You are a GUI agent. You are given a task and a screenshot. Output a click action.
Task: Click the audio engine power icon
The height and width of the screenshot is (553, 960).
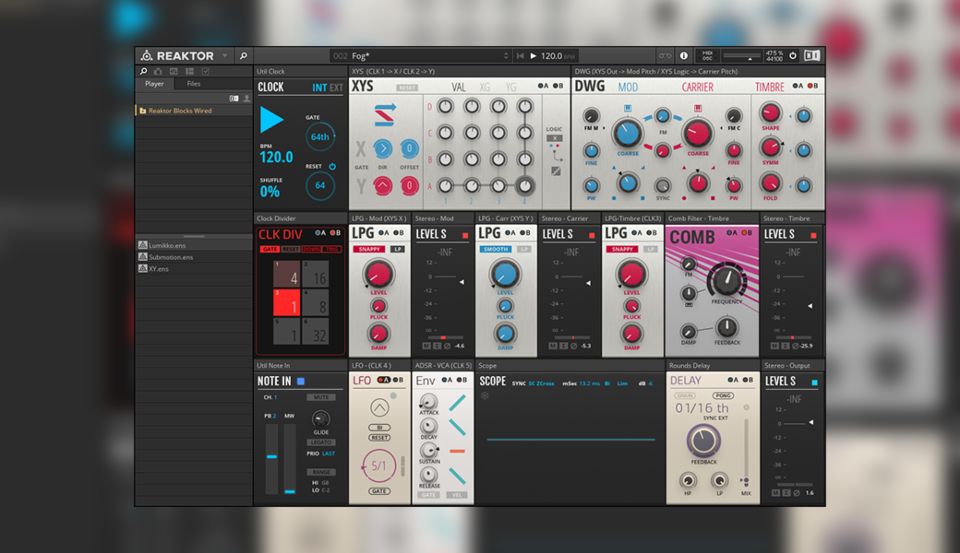793,56
